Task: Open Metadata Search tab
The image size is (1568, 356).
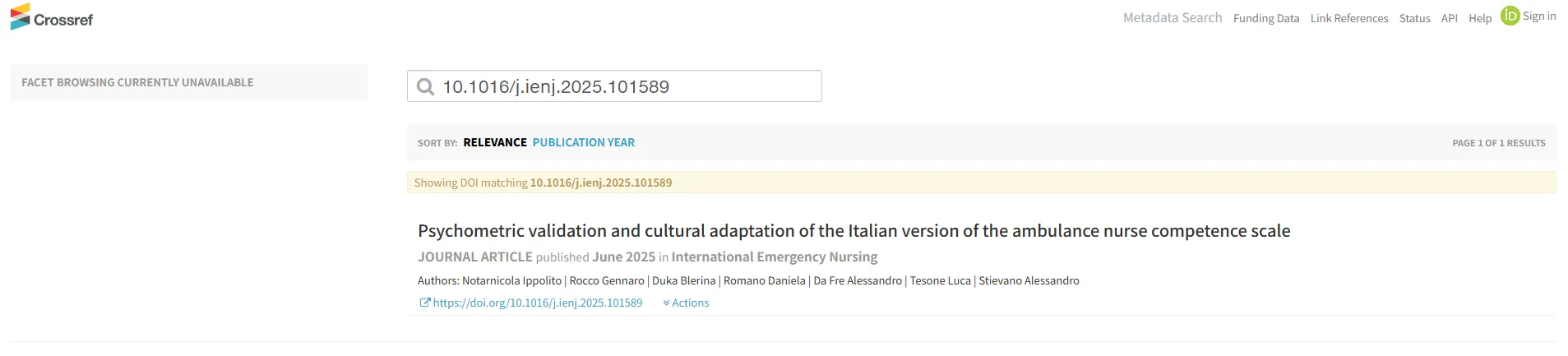Action: [1172, 18]
